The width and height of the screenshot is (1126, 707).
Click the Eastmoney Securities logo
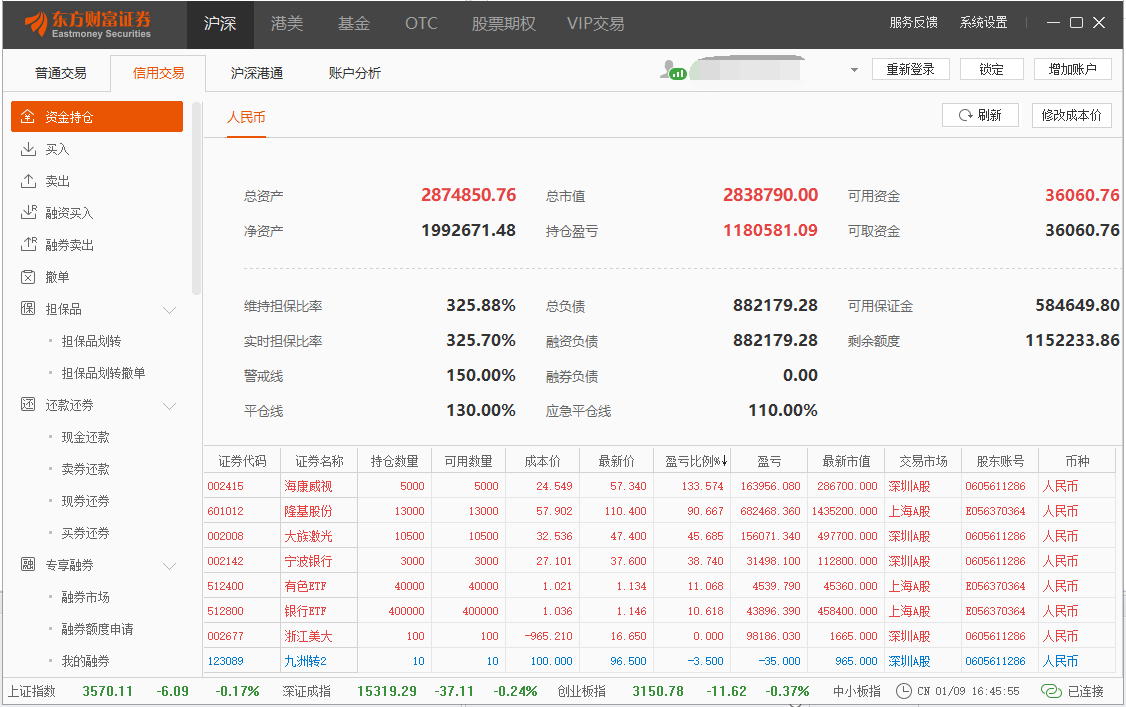point(88,24)
